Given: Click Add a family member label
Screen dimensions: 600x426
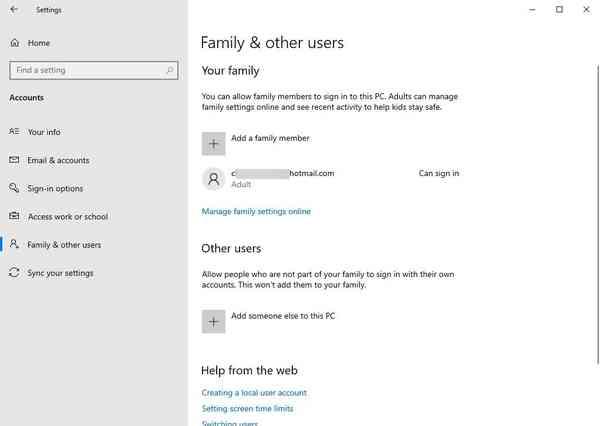Looking at the screenshot, I should pos(270,138).
